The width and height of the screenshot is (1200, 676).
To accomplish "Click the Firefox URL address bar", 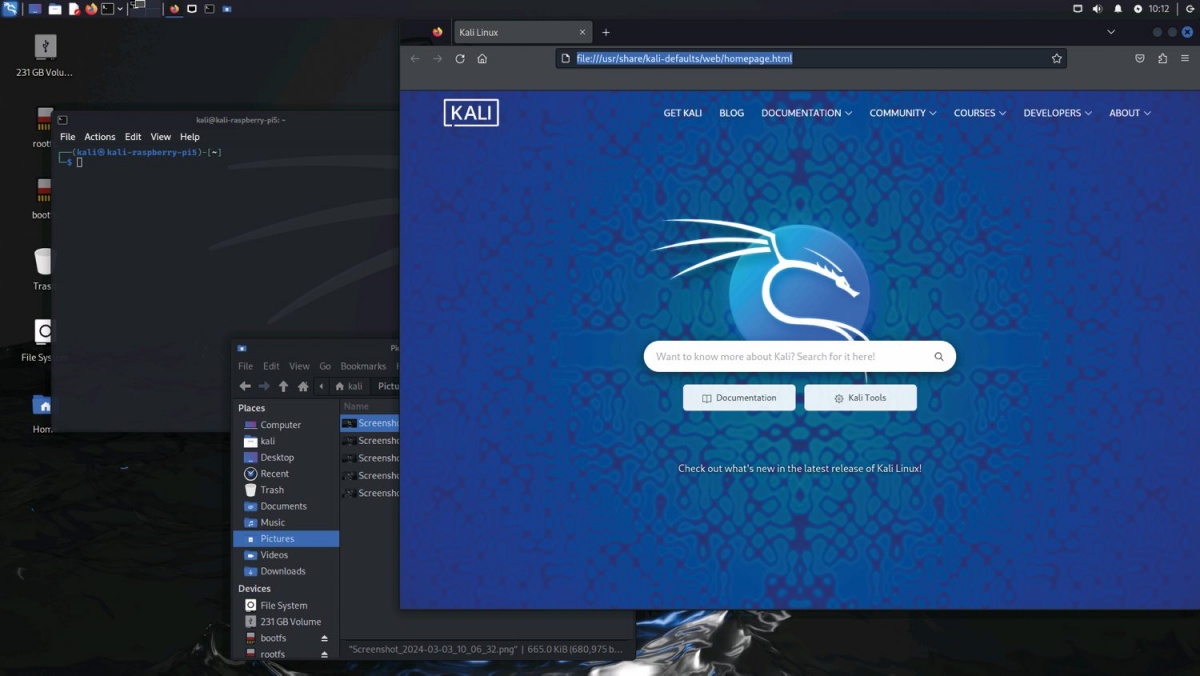I will click(x=810, y=59).
